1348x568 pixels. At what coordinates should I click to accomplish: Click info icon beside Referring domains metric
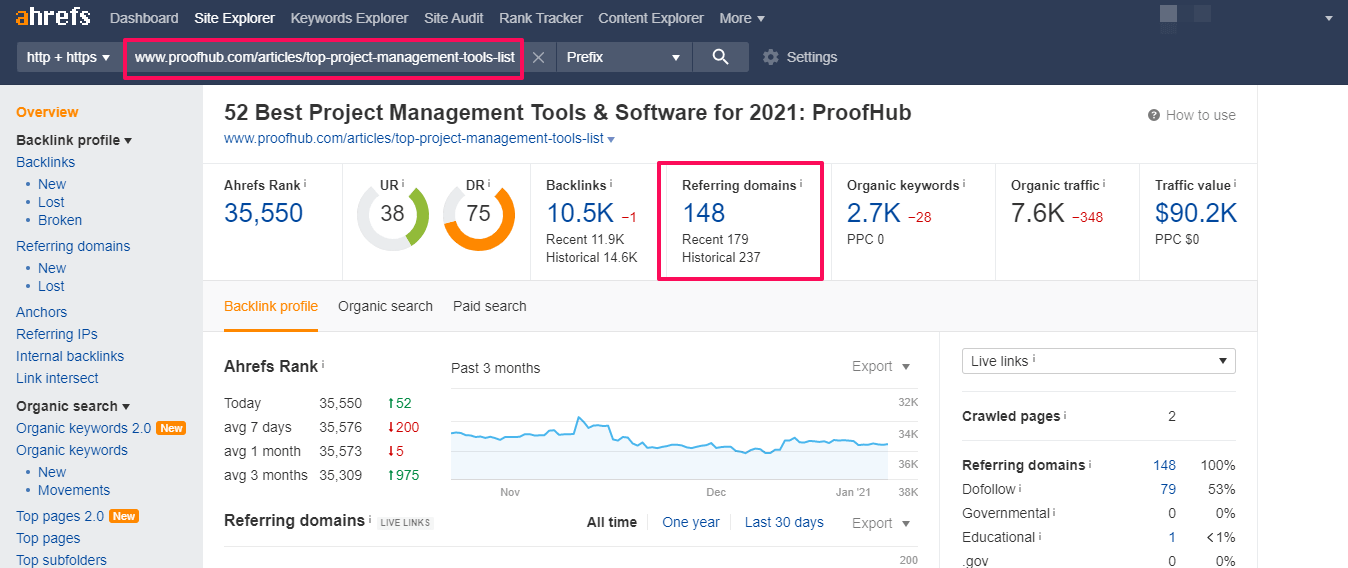tap(801, 184)
